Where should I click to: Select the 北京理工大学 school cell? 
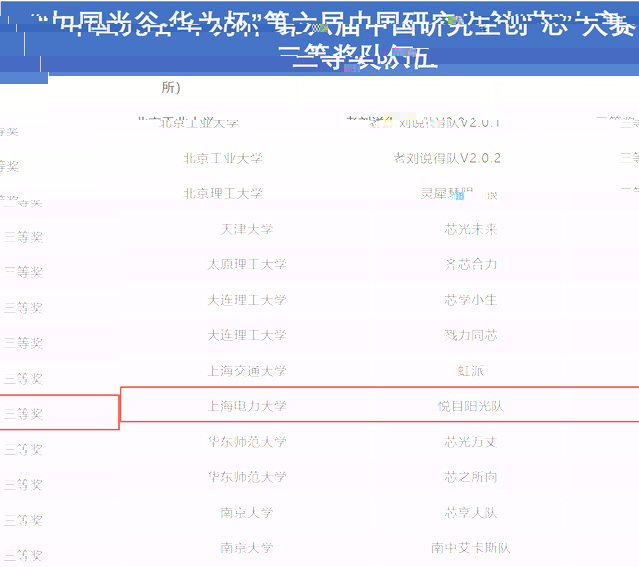click(x=223, y=193)
